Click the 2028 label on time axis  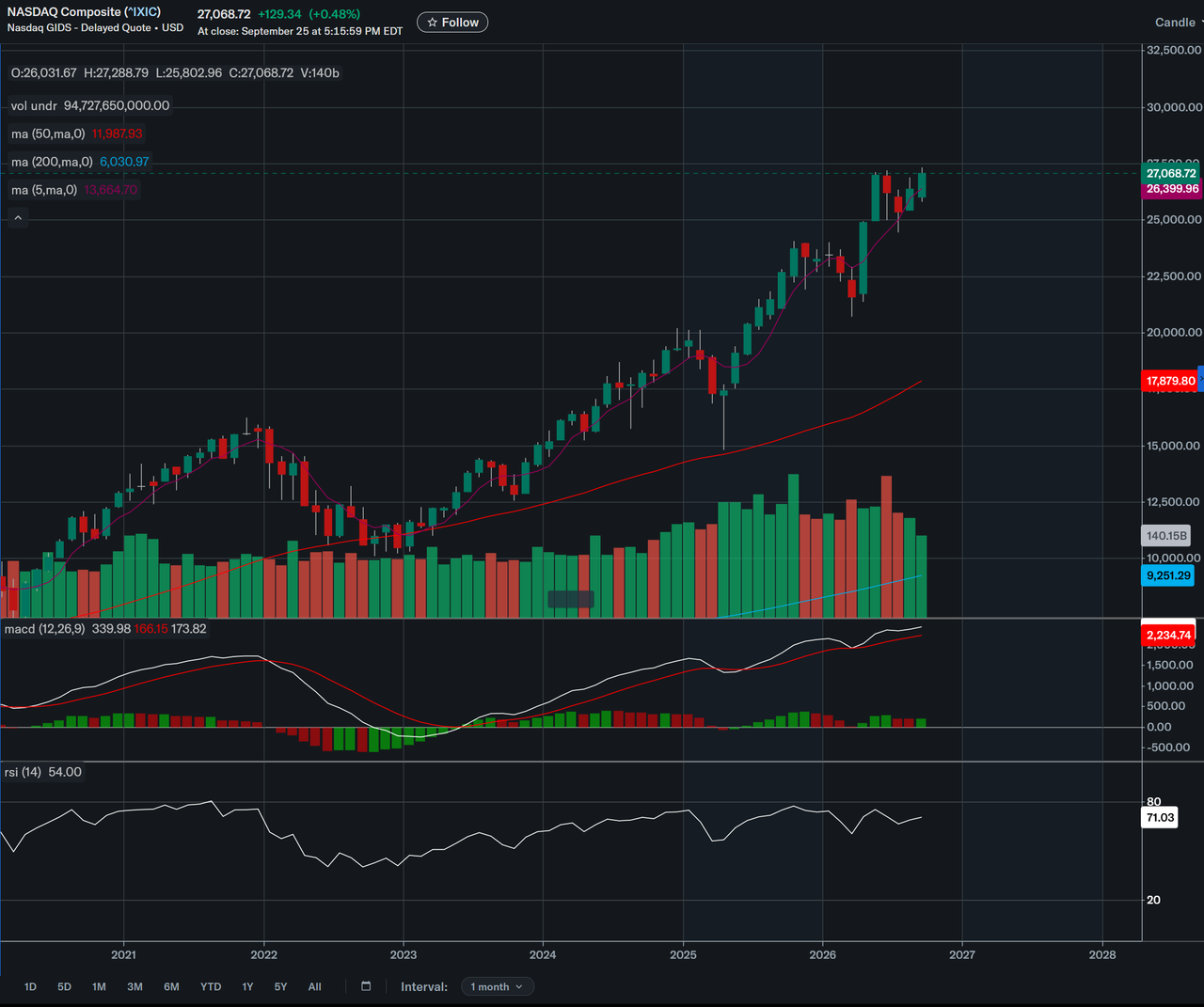click(1102, 954)
